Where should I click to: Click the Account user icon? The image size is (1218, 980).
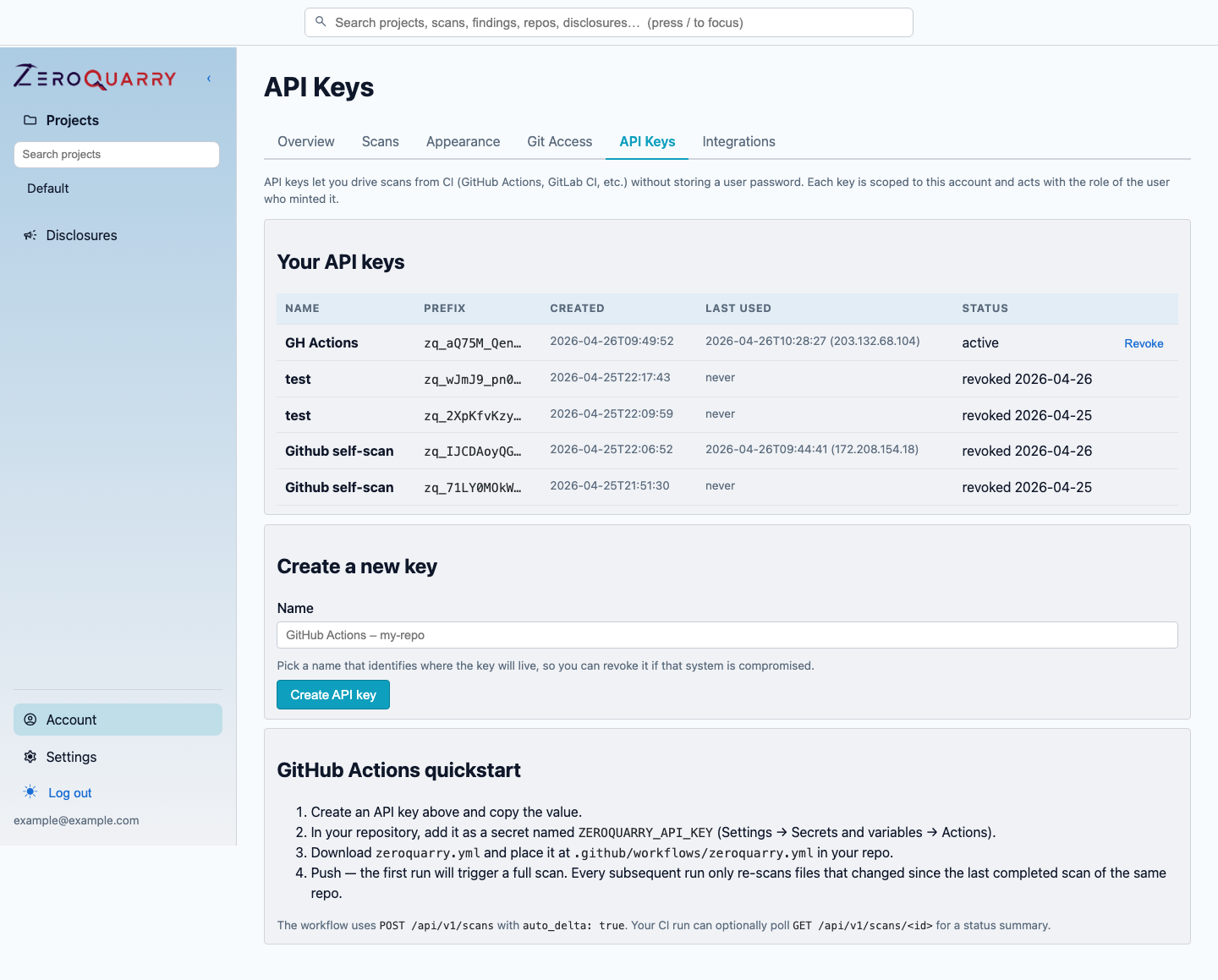pos(30,720)
